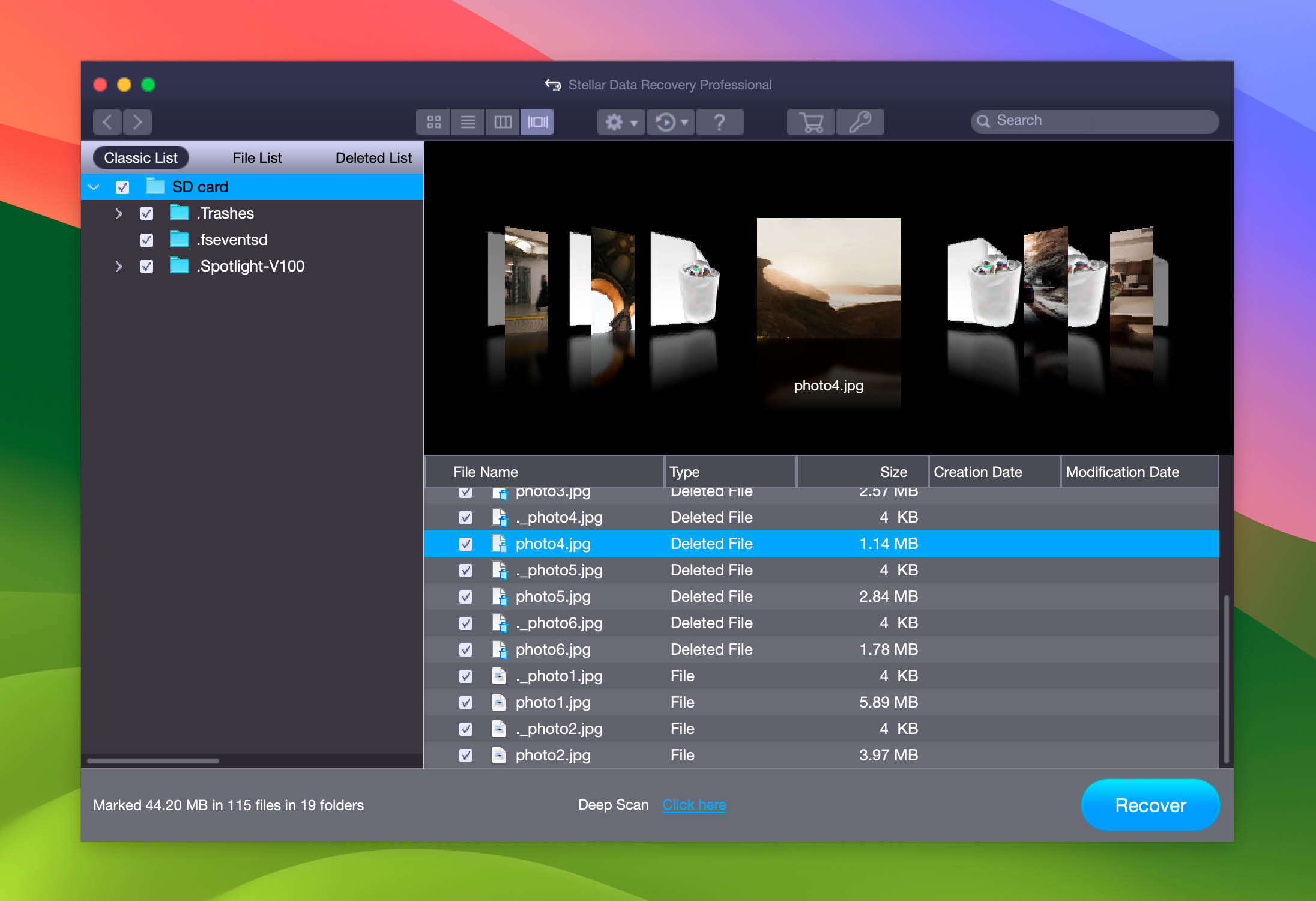Uncheck the photo5.jpg checkbox
The image size is (1316, 901).
(x=466, y=597)
